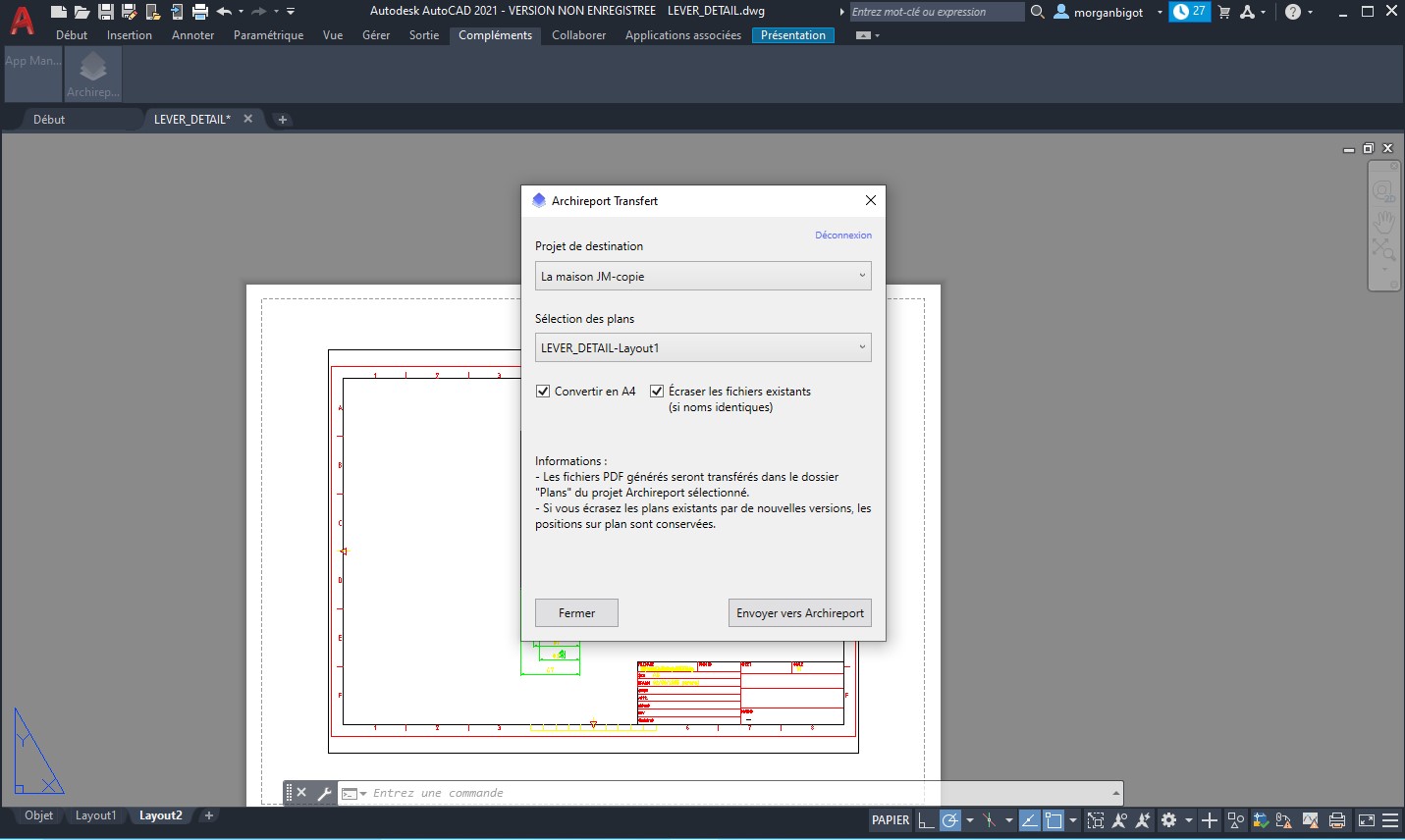The width and height of the screenshot is (1405, 840).
Task: Click the Open file folder icon
Action: [x=82, y=12]
